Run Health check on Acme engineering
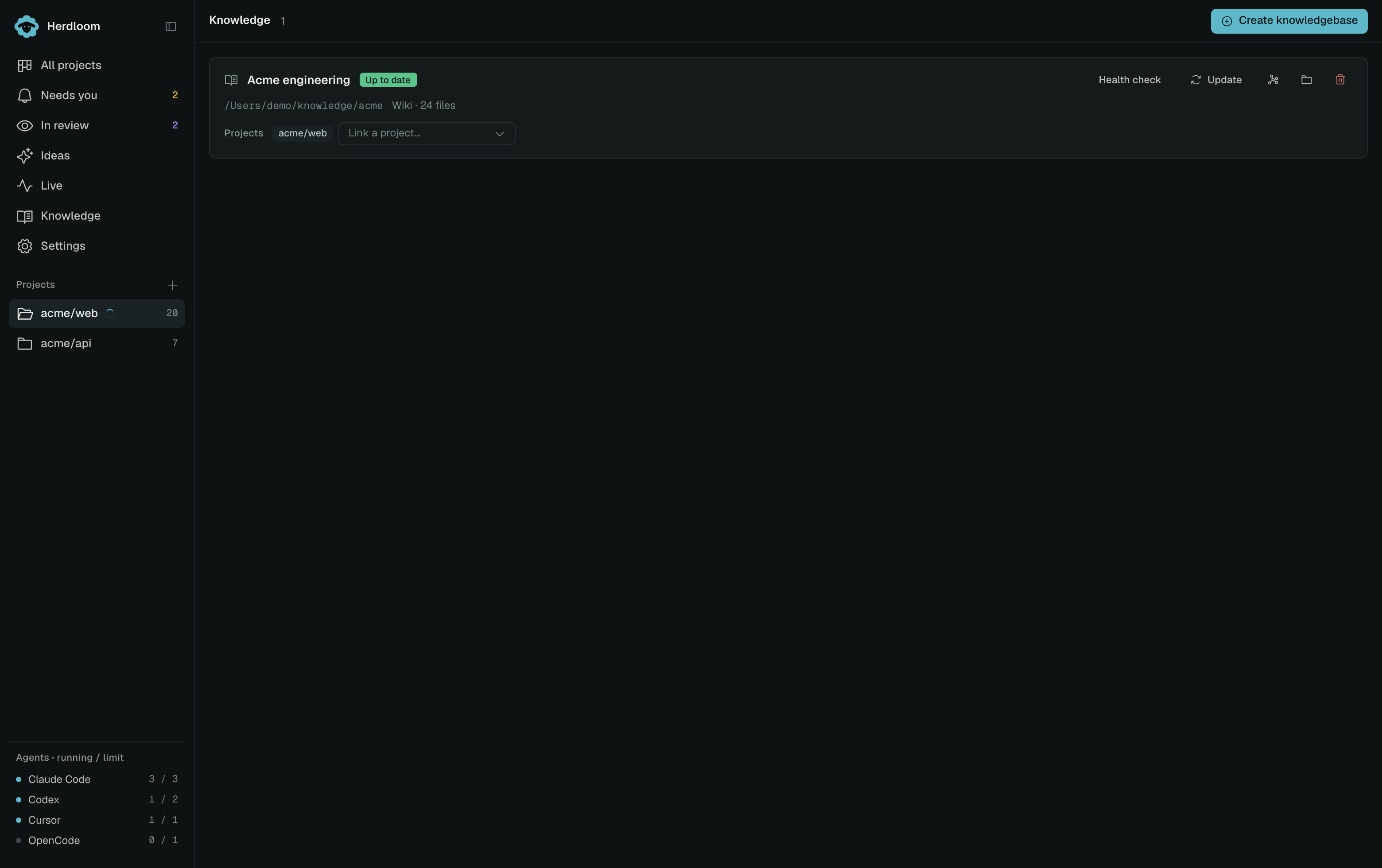Image resolution: width=1382 pixels, height=868 pixels. click(x=1130, y=80)
